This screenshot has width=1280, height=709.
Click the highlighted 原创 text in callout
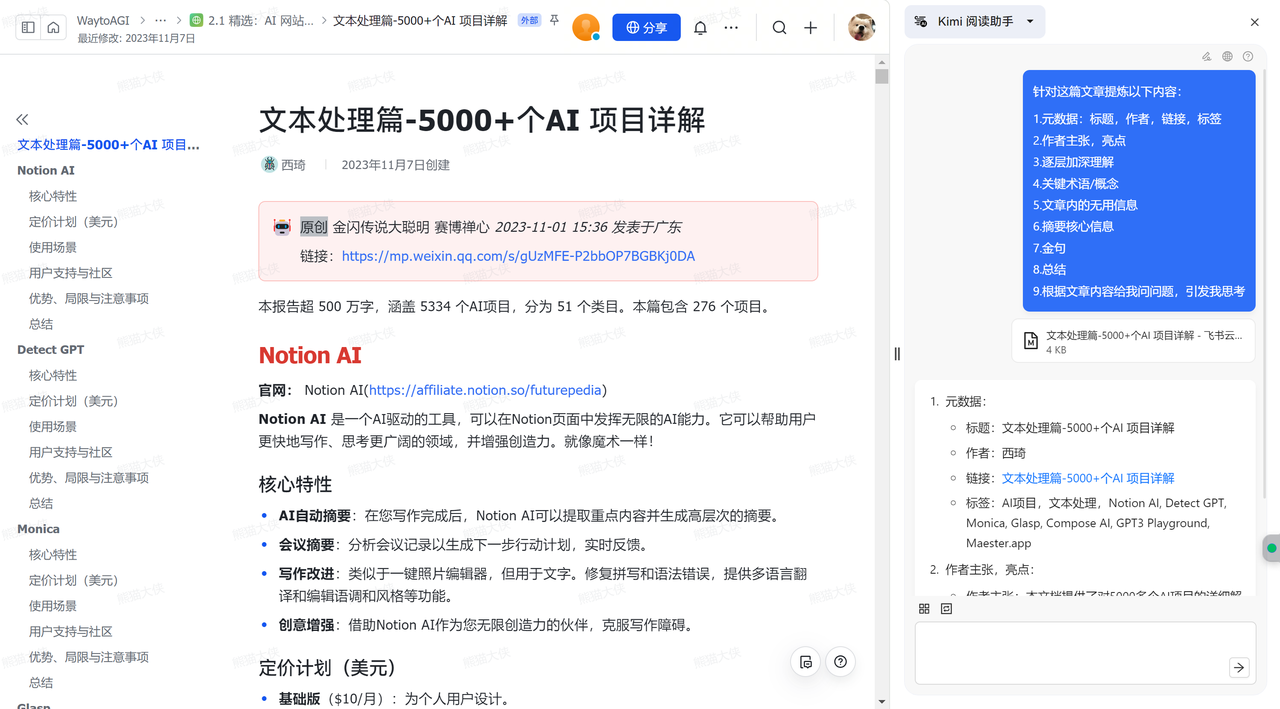[x=314, y=227]
